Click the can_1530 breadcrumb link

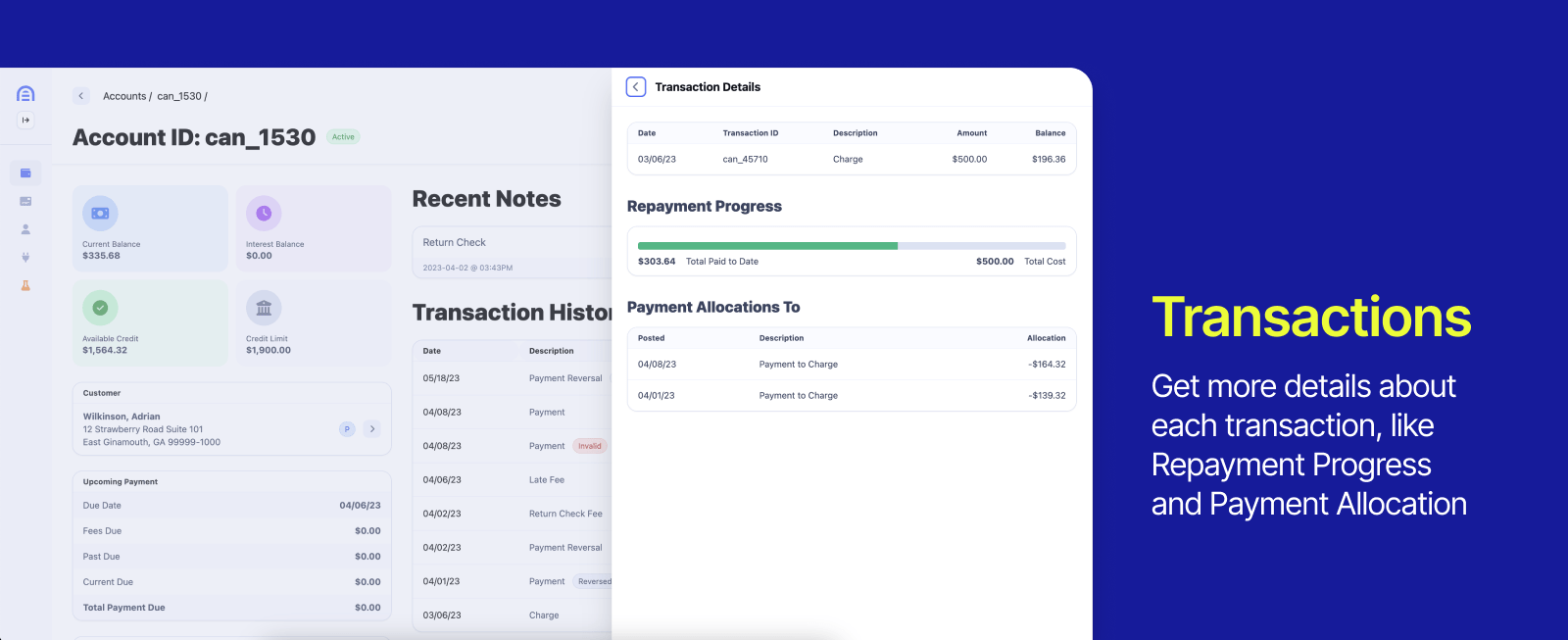tap(179, 96)
